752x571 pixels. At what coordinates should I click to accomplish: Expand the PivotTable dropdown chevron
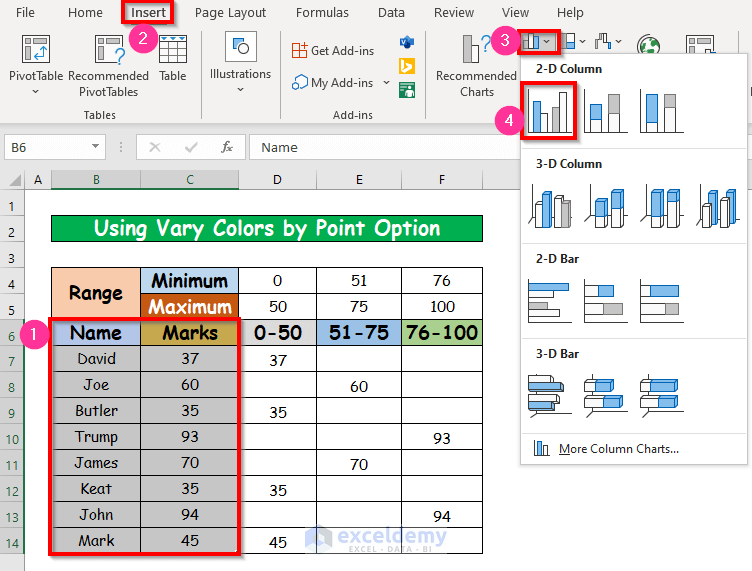pos(35,92)
